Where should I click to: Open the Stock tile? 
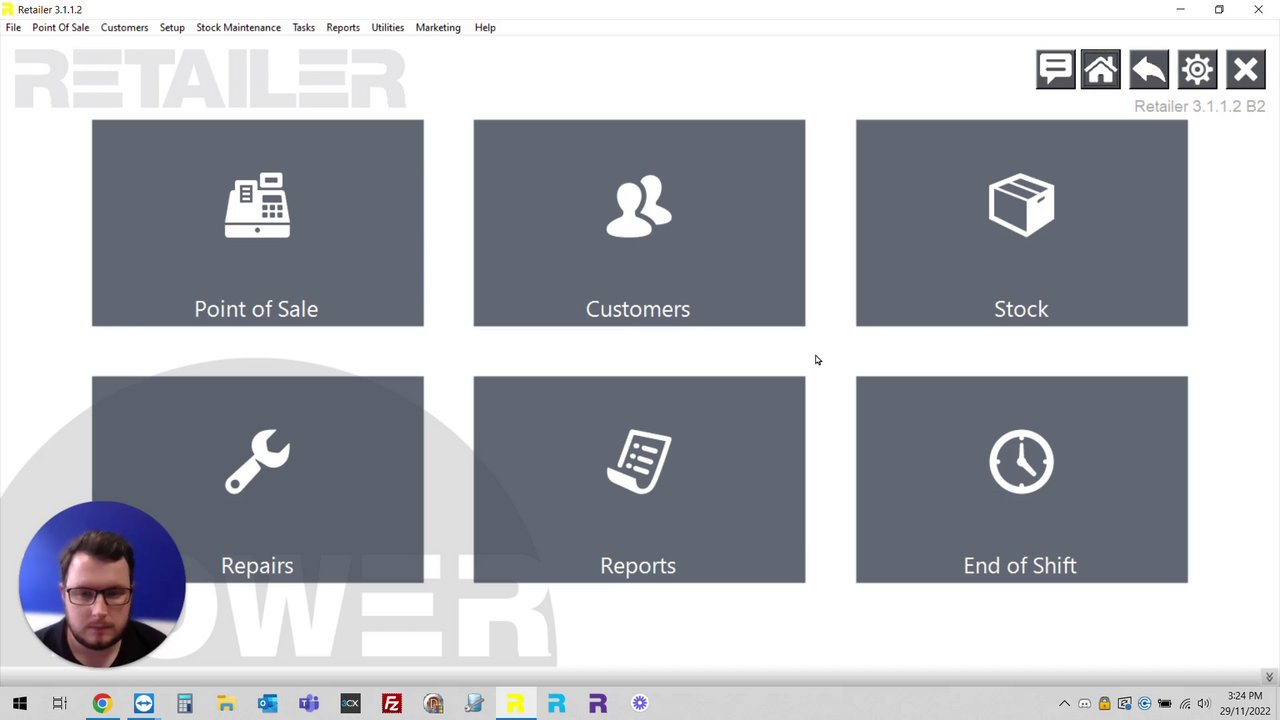pyautogui.click(x=1021, y=223)
